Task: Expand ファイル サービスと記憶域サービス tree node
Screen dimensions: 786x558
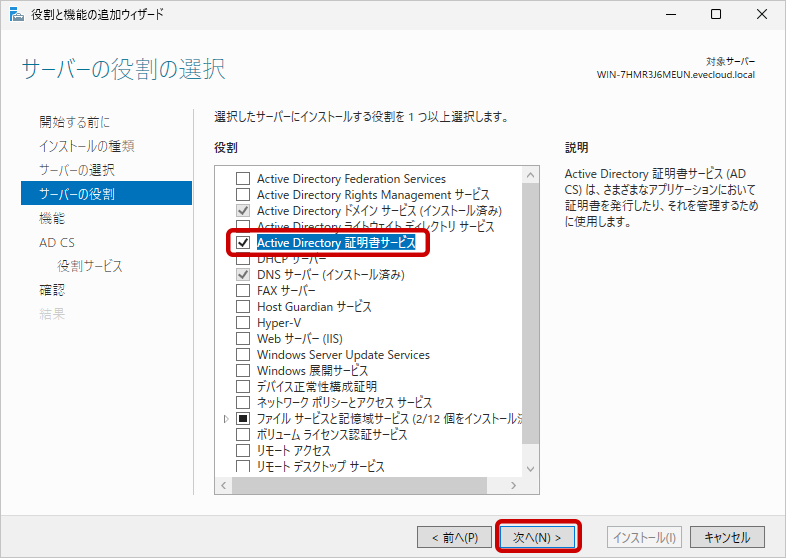Action: pyautogui.click(x=227, y=419)
